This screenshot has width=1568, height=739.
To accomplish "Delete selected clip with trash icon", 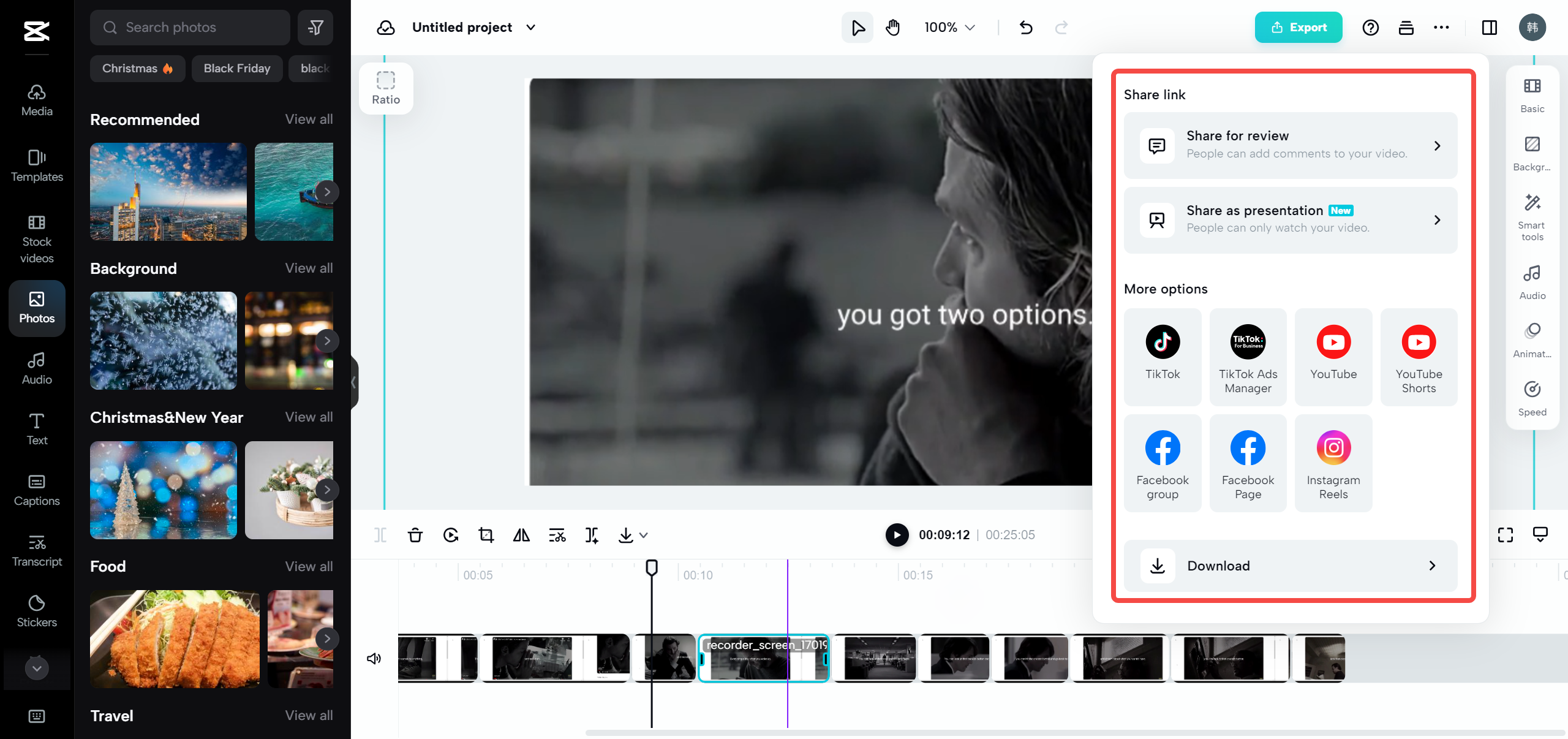I will pyautogui.click(x=415, y=535).
